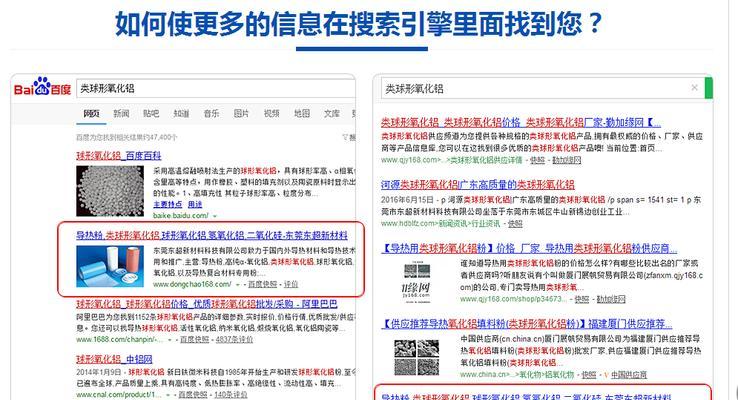Open 快照 for the qjy168.com first result
Viewport: 738px width, 400px height.
(537, 160)
